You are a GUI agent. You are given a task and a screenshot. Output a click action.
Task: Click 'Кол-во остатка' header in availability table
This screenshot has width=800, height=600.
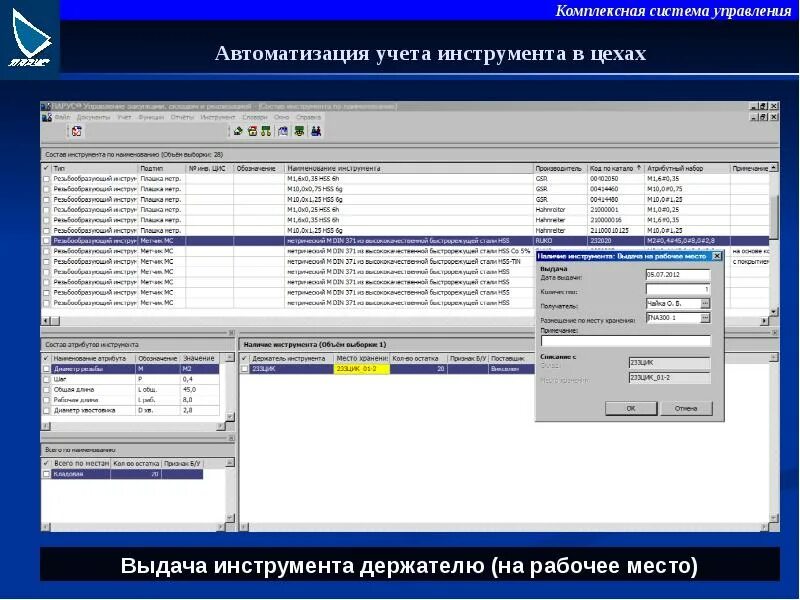418,359
